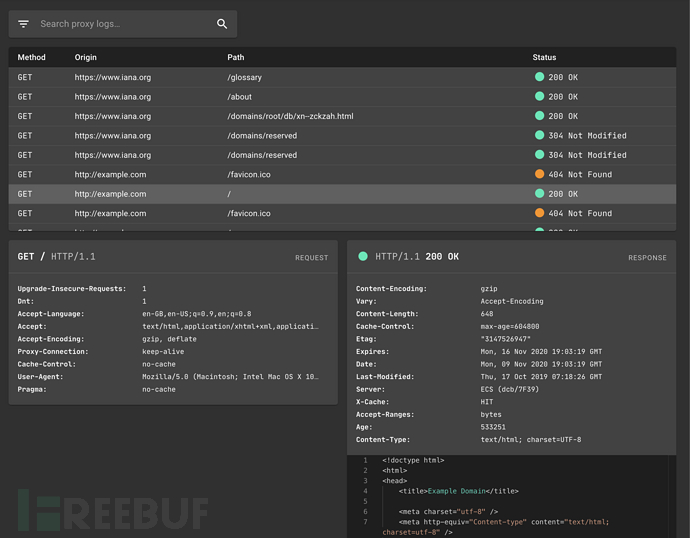This screenshot has width=690, height=538.
Task: Select the Server value ECS (dcb/7F39)
Action: (x=510, y=389)
